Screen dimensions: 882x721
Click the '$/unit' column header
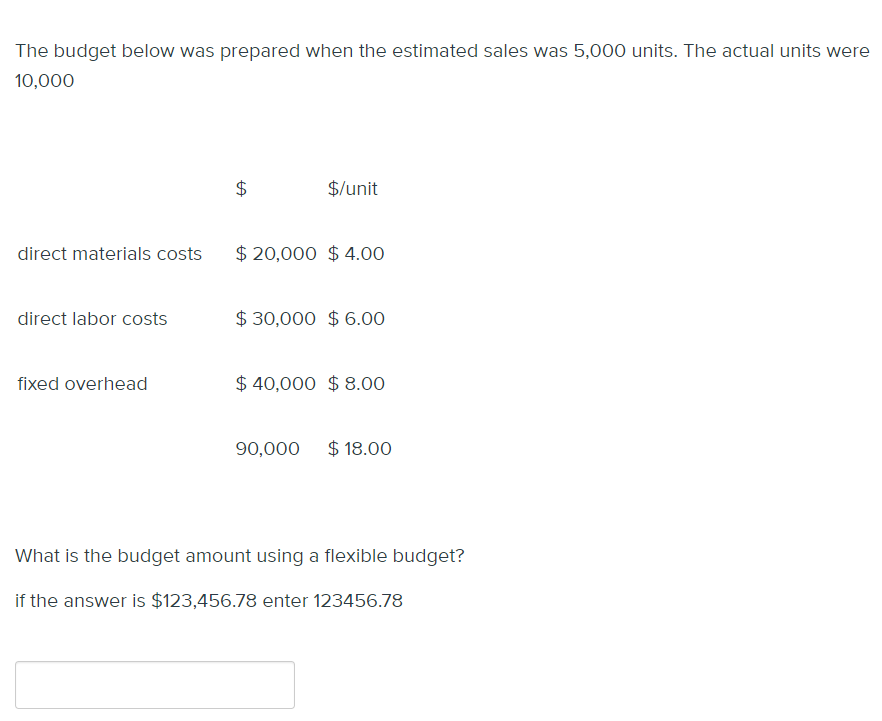[x=352, y=188]
